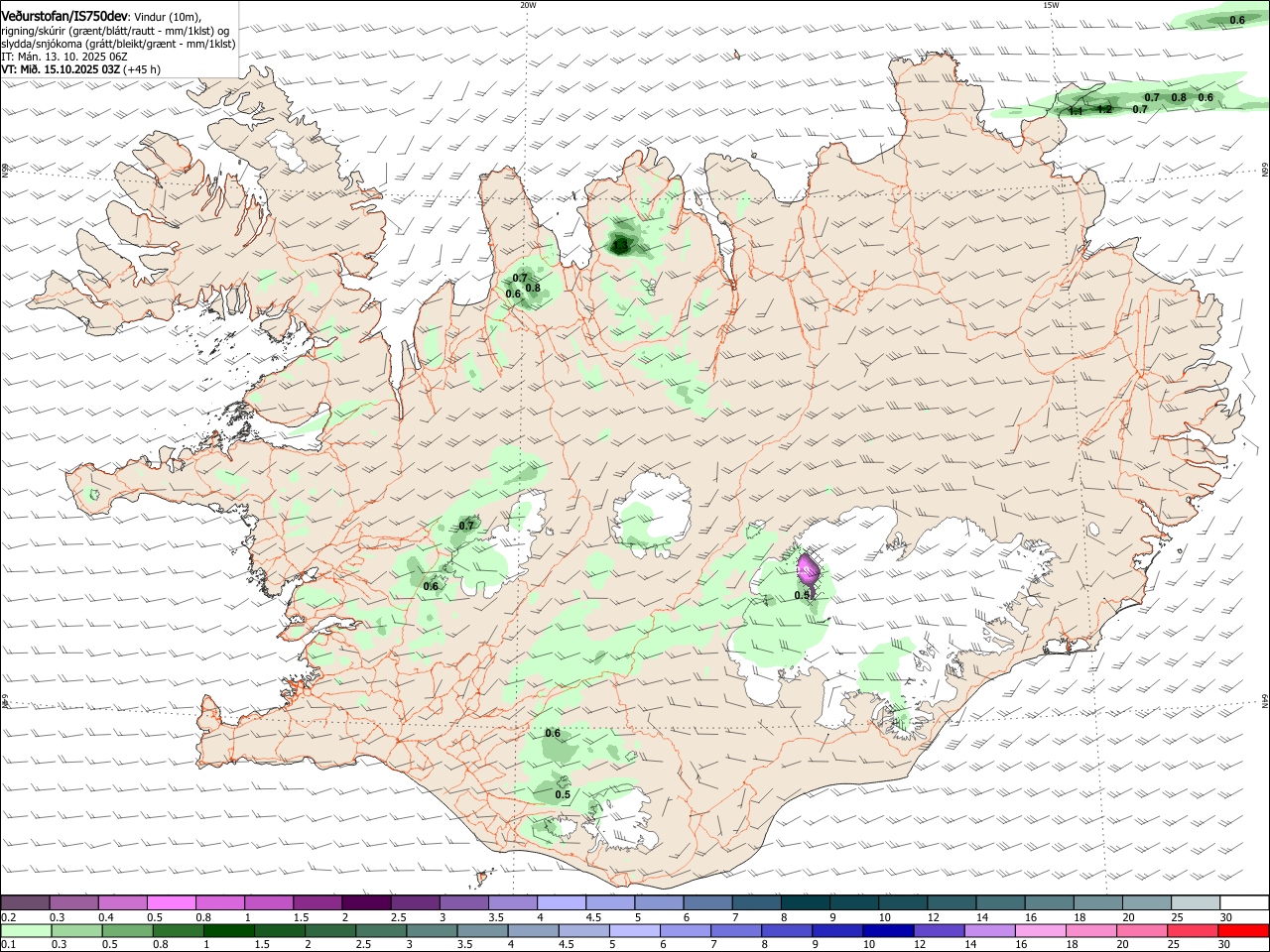The height and width of the screenshot is (952, 1270).
Task: Click the 0.6 value in the top-right corner rain band
Action: pyautogui.click(x=1237, y=20)
